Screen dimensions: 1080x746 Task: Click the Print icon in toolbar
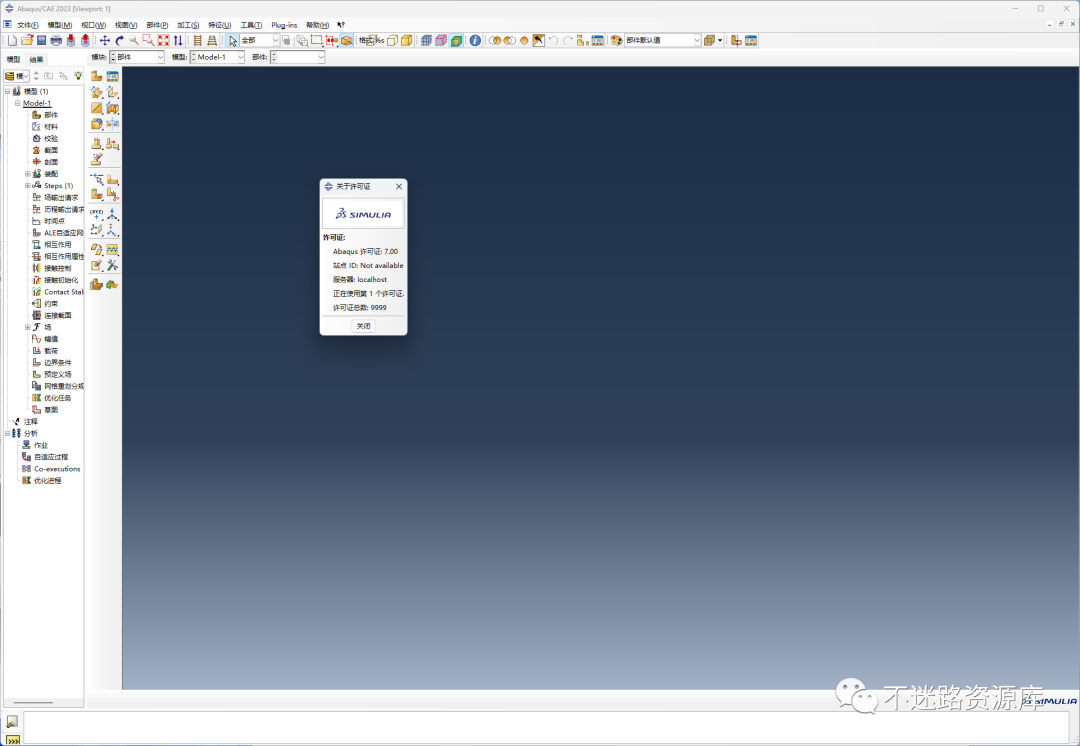(56, 41)
